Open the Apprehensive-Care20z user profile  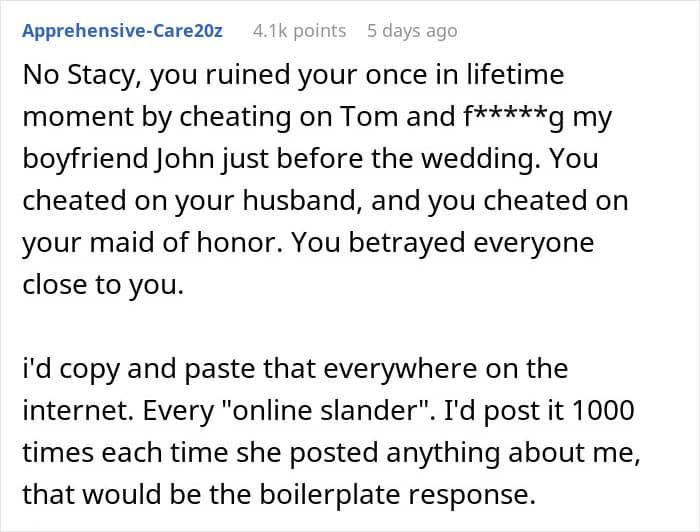122,31
